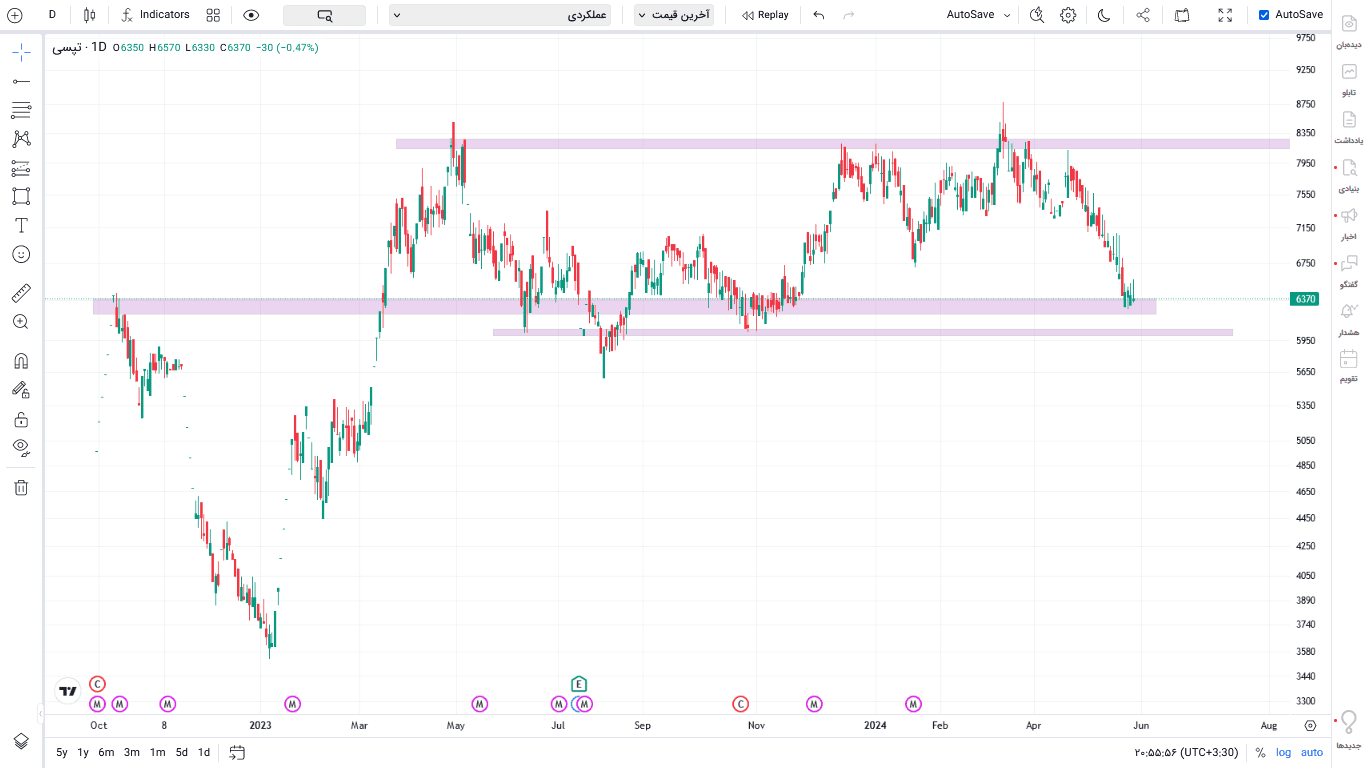Toggle stay in drawing mode
The image size is (1366, 768).
click(21, 390)
